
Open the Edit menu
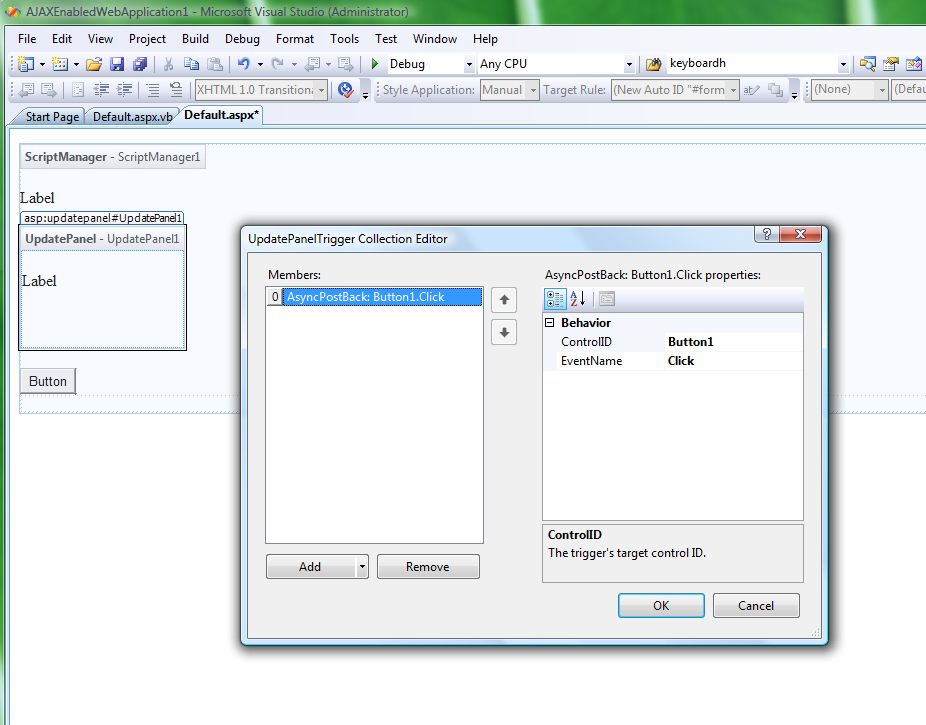[x=62, y=39]
